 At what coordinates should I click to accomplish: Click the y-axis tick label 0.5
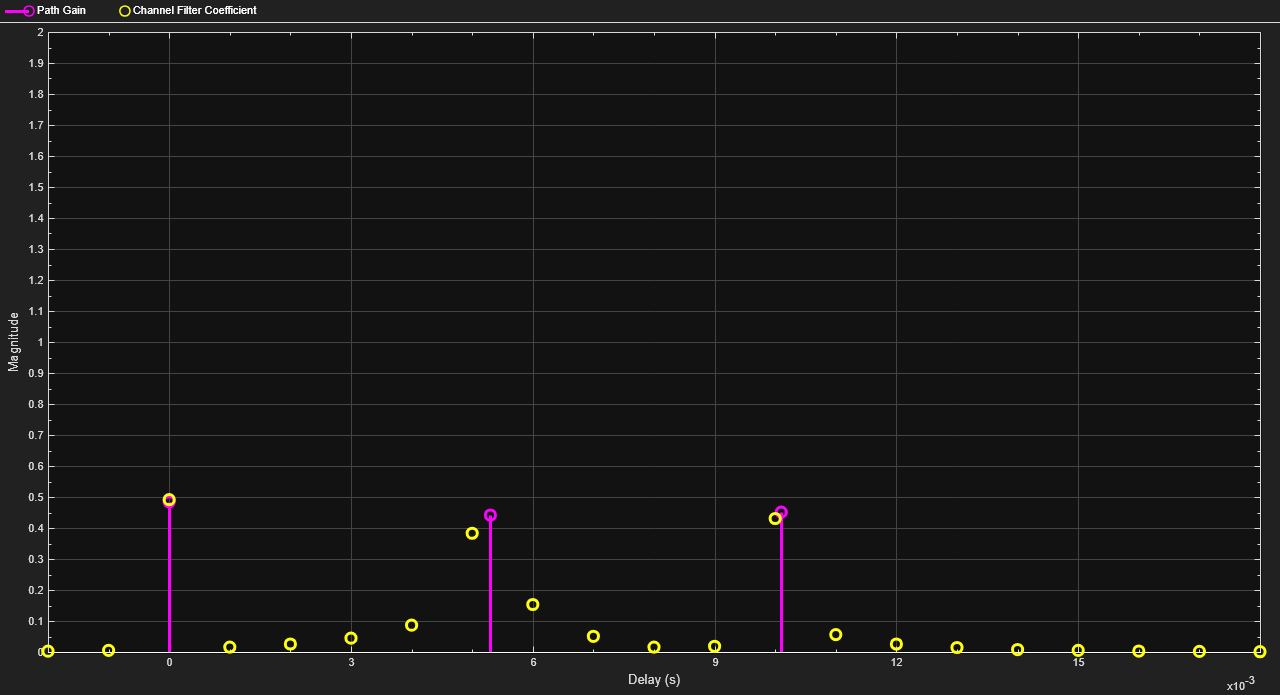(x=37, y=497)
